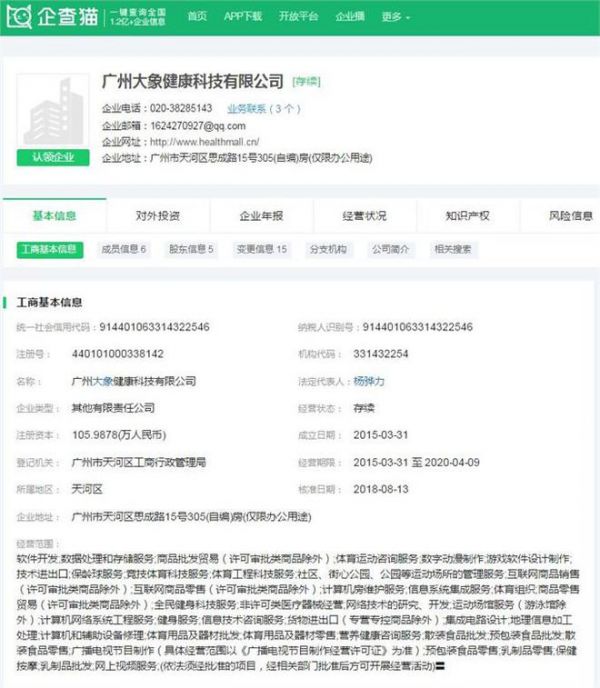Viewport: 600px width, 688px height.
Task: Open 业务联系 (3个) link
Action: tap(263, 109)
